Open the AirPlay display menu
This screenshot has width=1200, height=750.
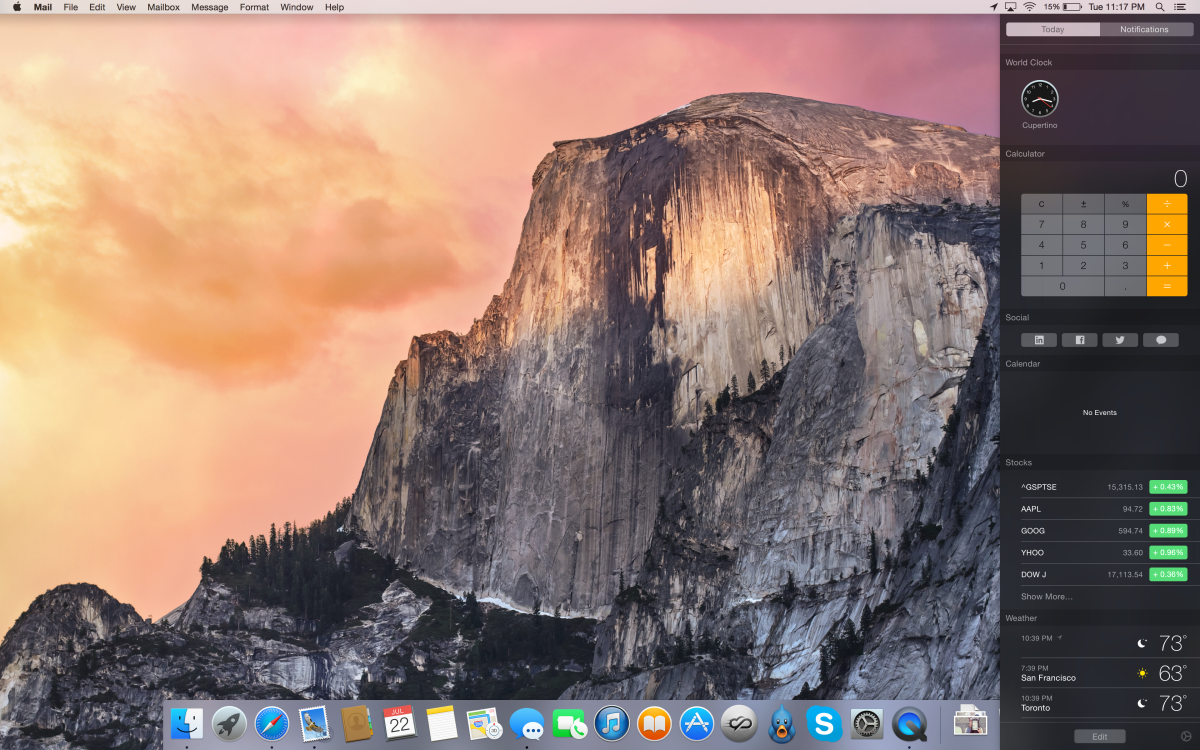1010,7
